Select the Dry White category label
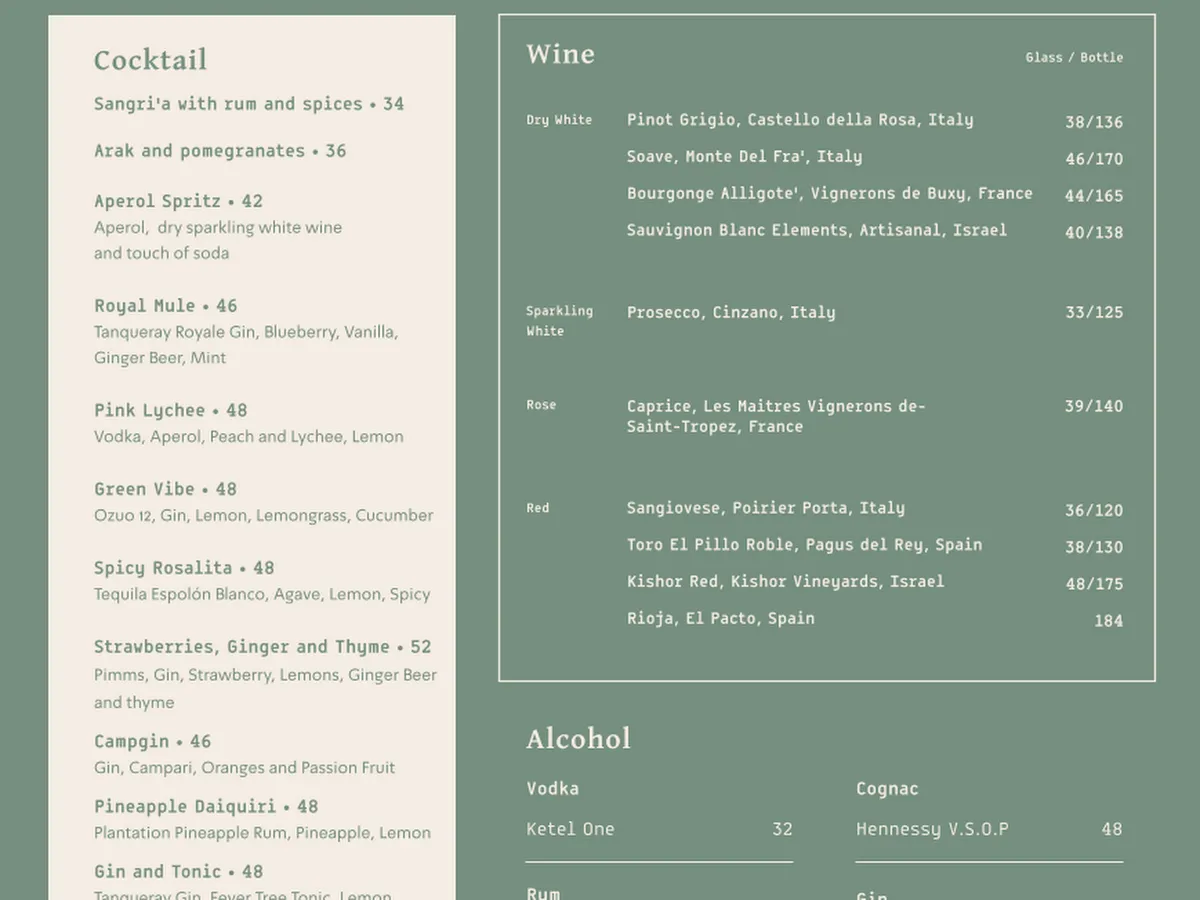The height and width of the screenshot is (900, 1200). (559, 120)
